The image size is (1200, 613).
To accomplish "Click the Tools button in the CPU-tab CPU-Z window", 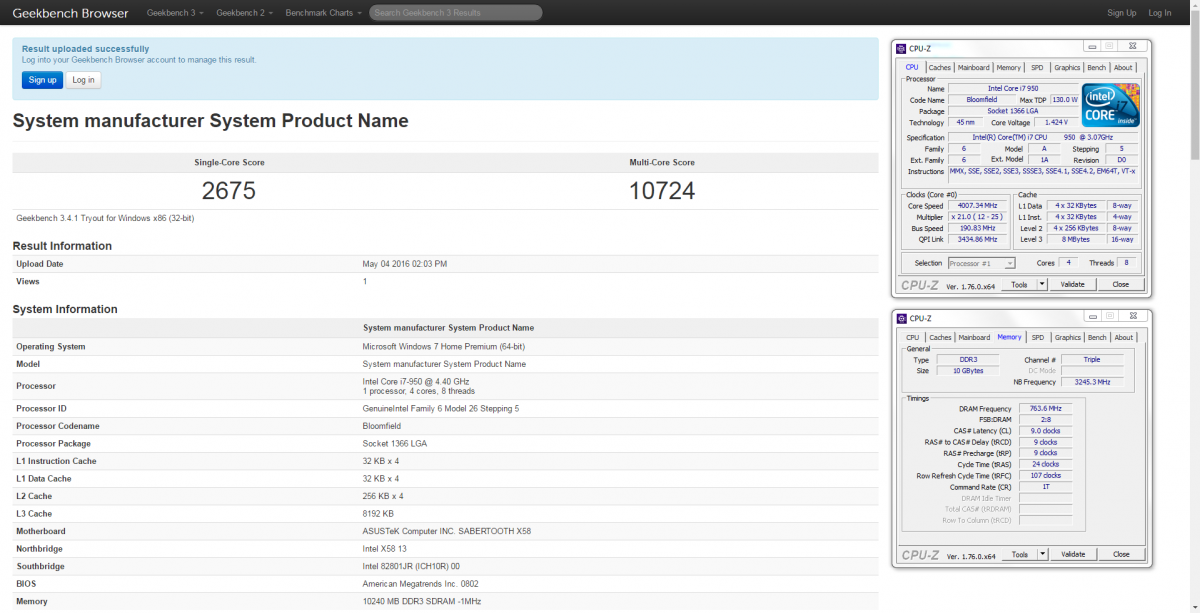I will [x=1019, y=284].
